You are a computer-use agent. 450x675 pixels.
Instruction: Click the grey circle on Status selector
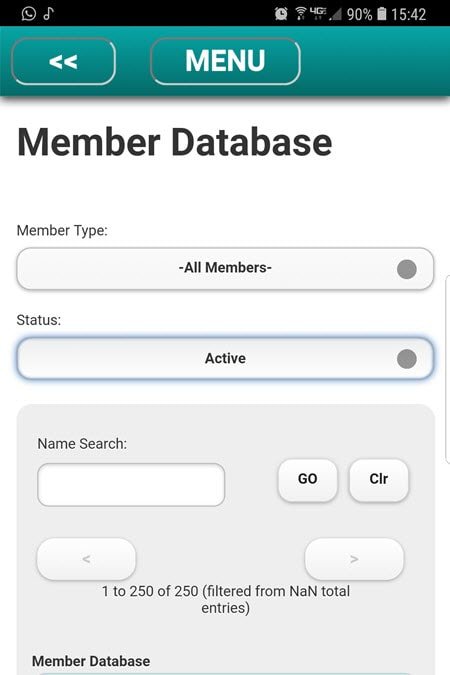point(407,359)
